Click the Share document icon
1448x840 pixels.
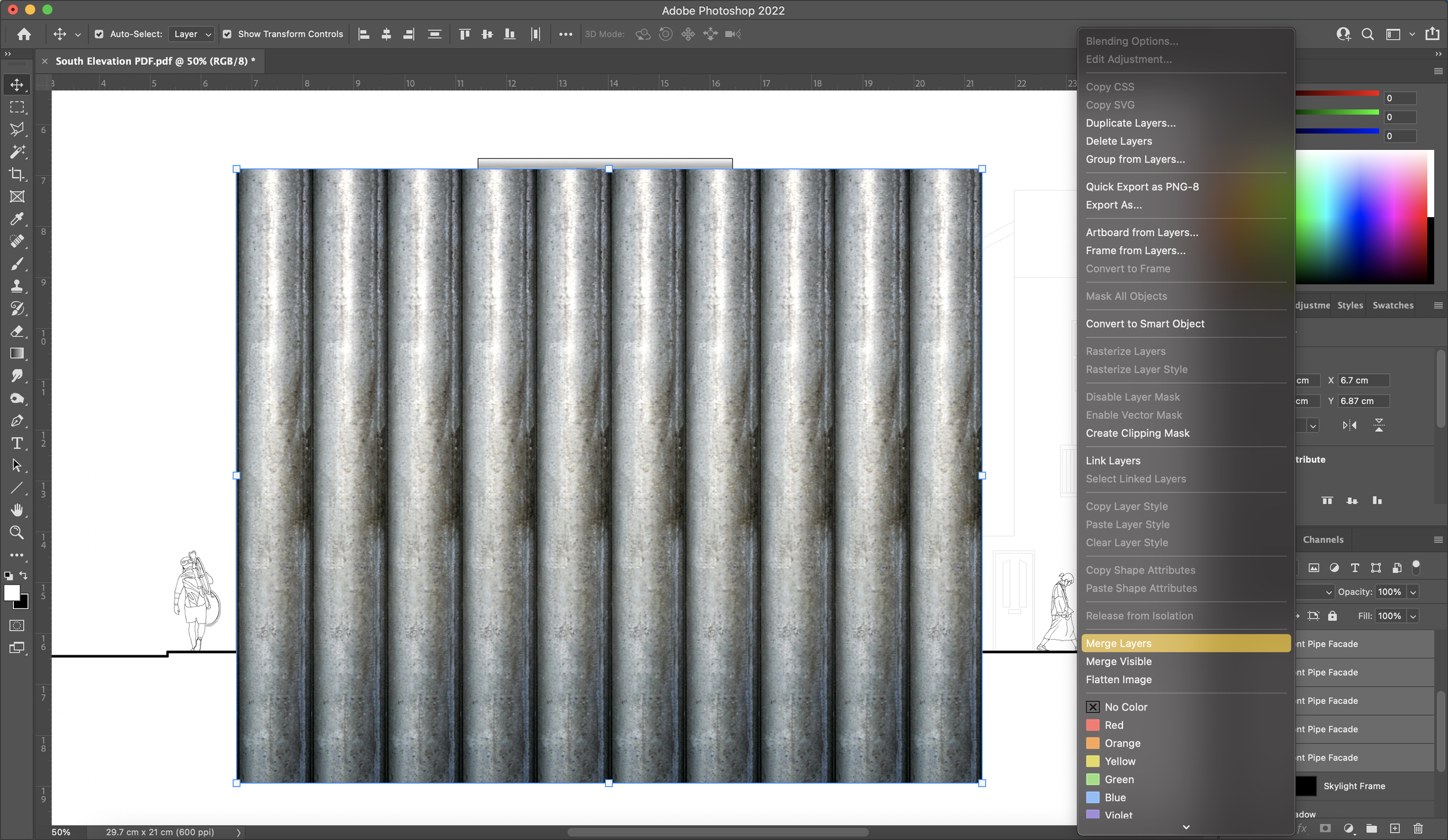(x=1432, y=34)
